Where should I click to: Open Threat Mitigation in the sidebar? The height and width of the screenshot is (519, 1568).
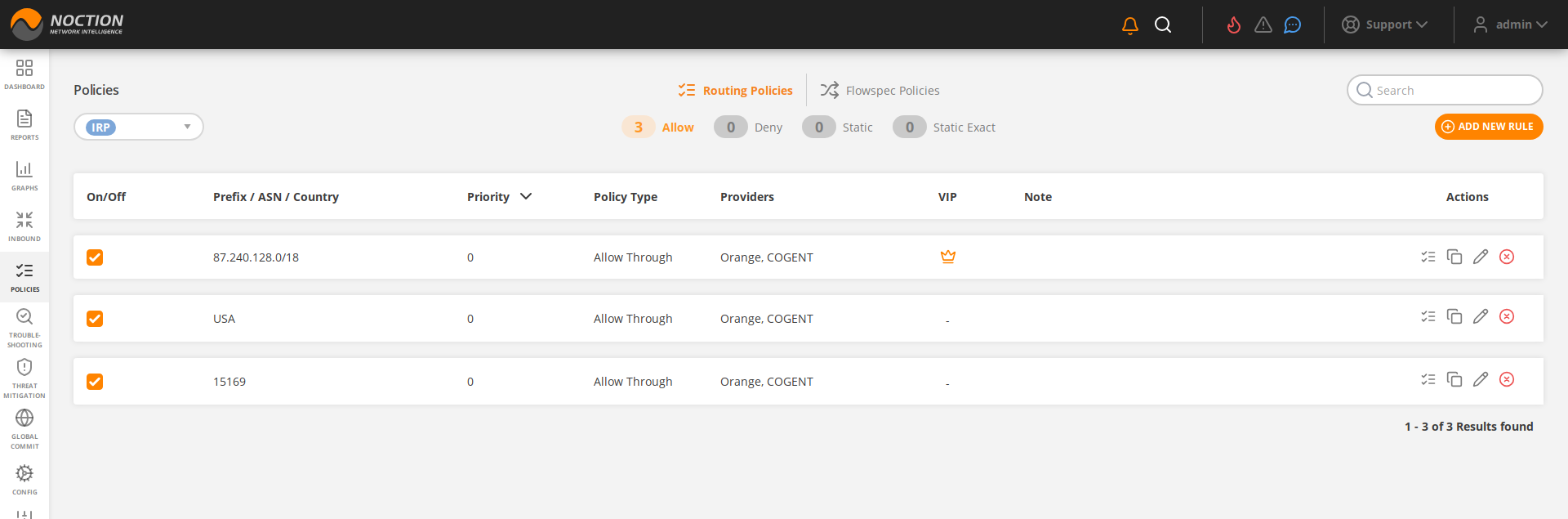click(24, 378)
